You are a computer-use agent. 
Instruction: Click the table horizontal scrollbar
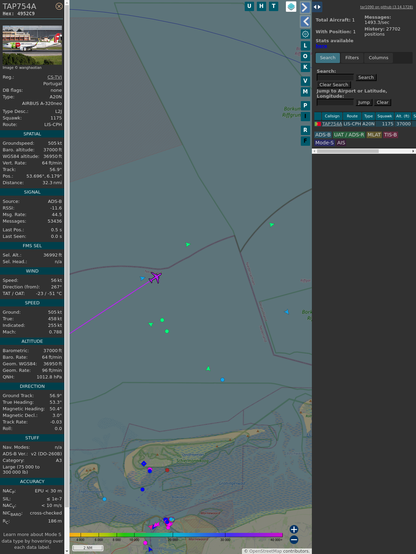[x=364, y=151]
